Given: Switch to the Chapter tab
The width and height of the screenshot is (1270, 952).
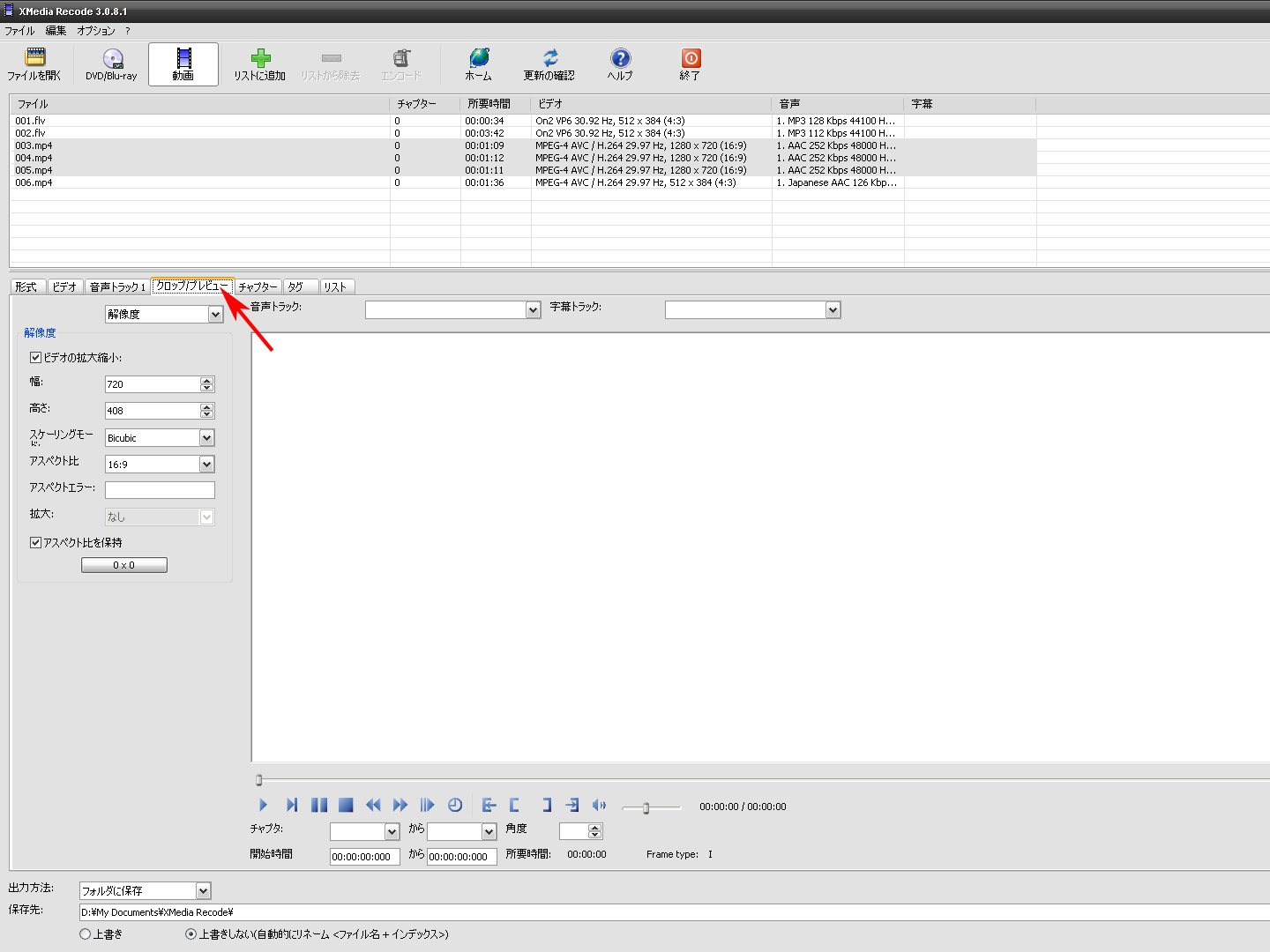Looking at the screenshot, I should 258,287.
